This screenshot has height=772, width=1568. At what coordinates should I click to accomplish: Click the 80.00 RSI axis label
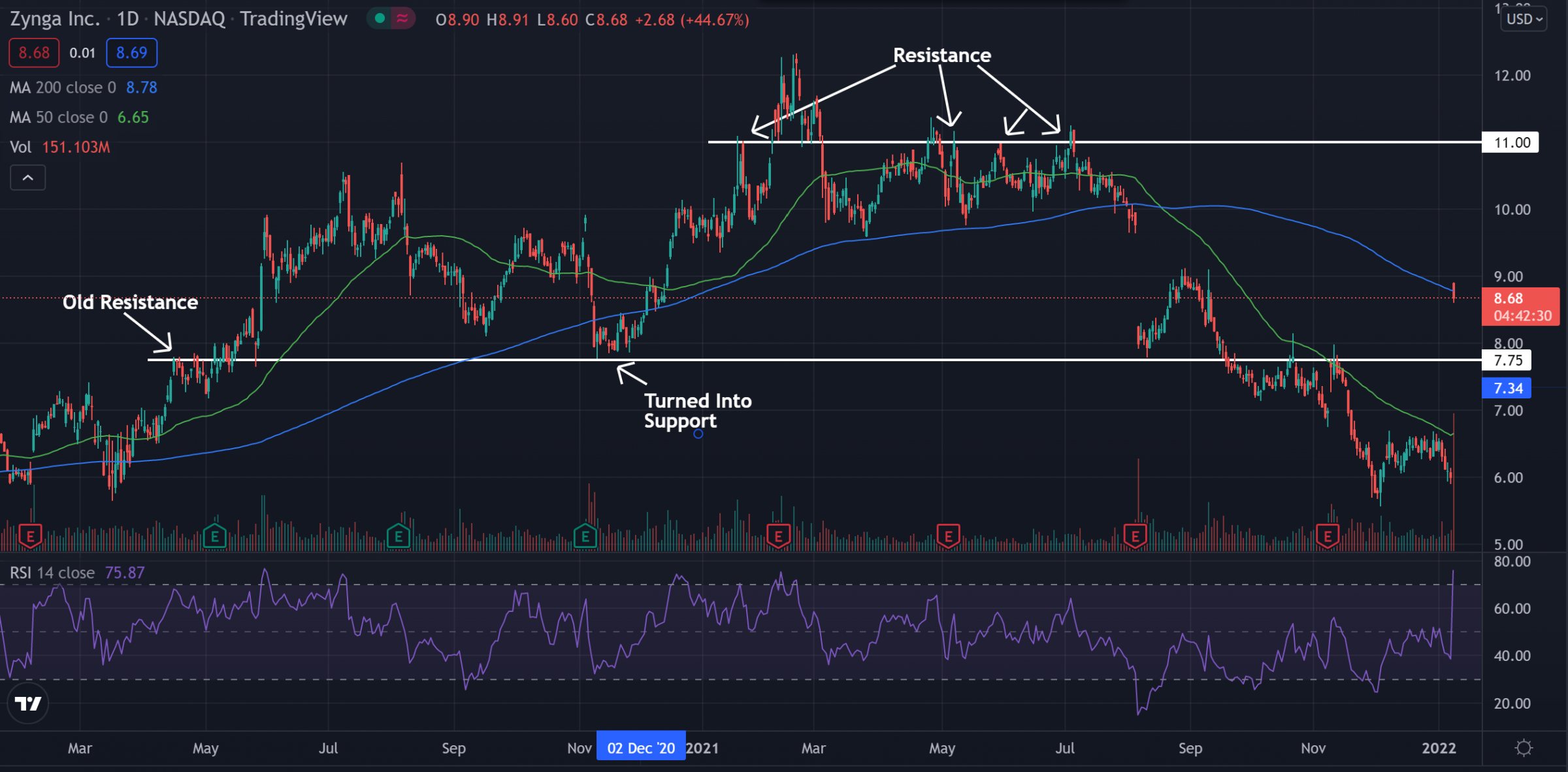point(1512,562)
